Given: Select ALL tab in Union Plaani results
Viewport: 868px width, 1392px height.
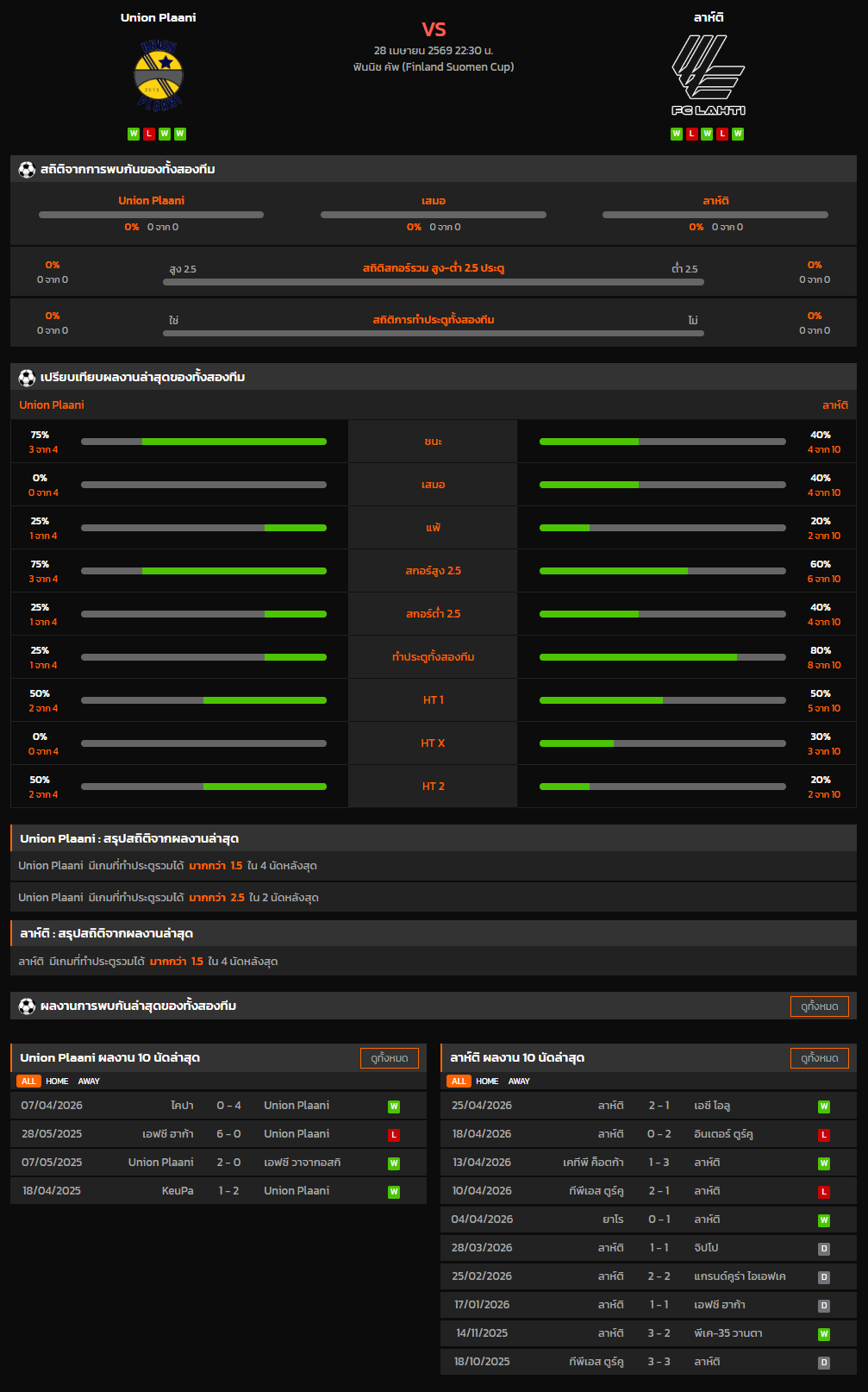Looking at the screenshot, I should (x=28, y=1082).
